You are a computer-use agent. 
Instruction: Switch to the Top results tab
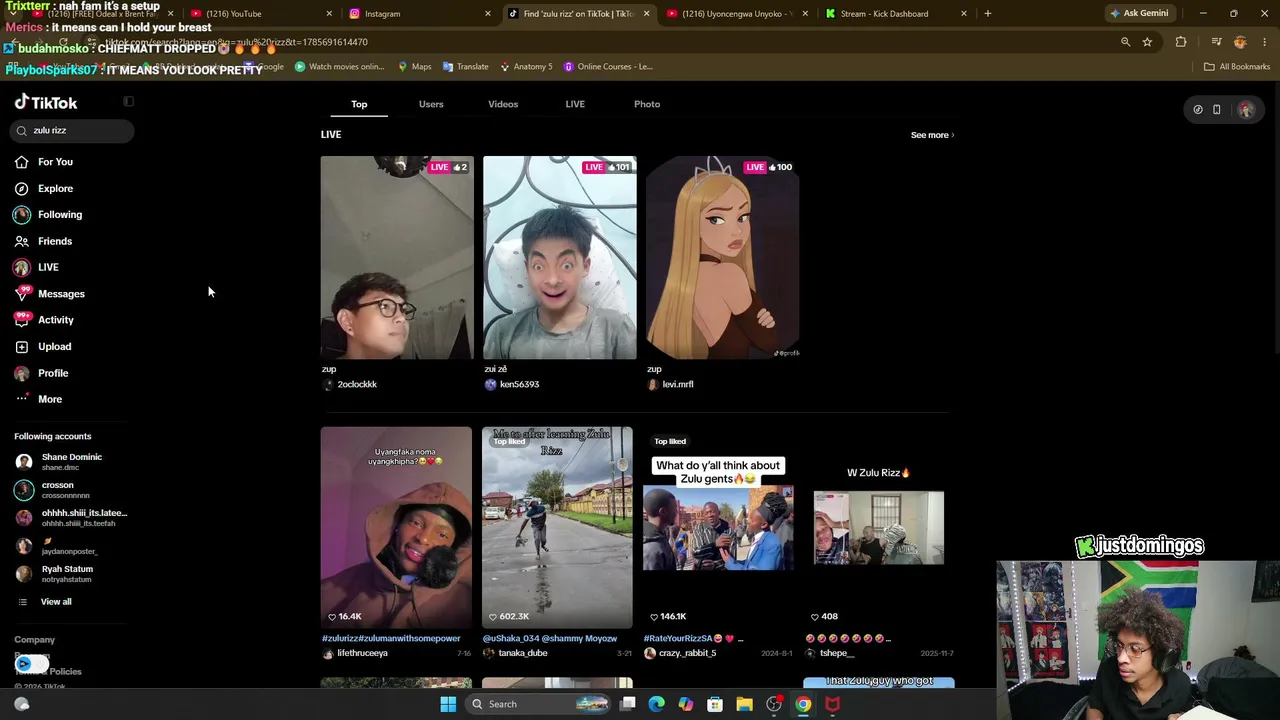point(359,104)
